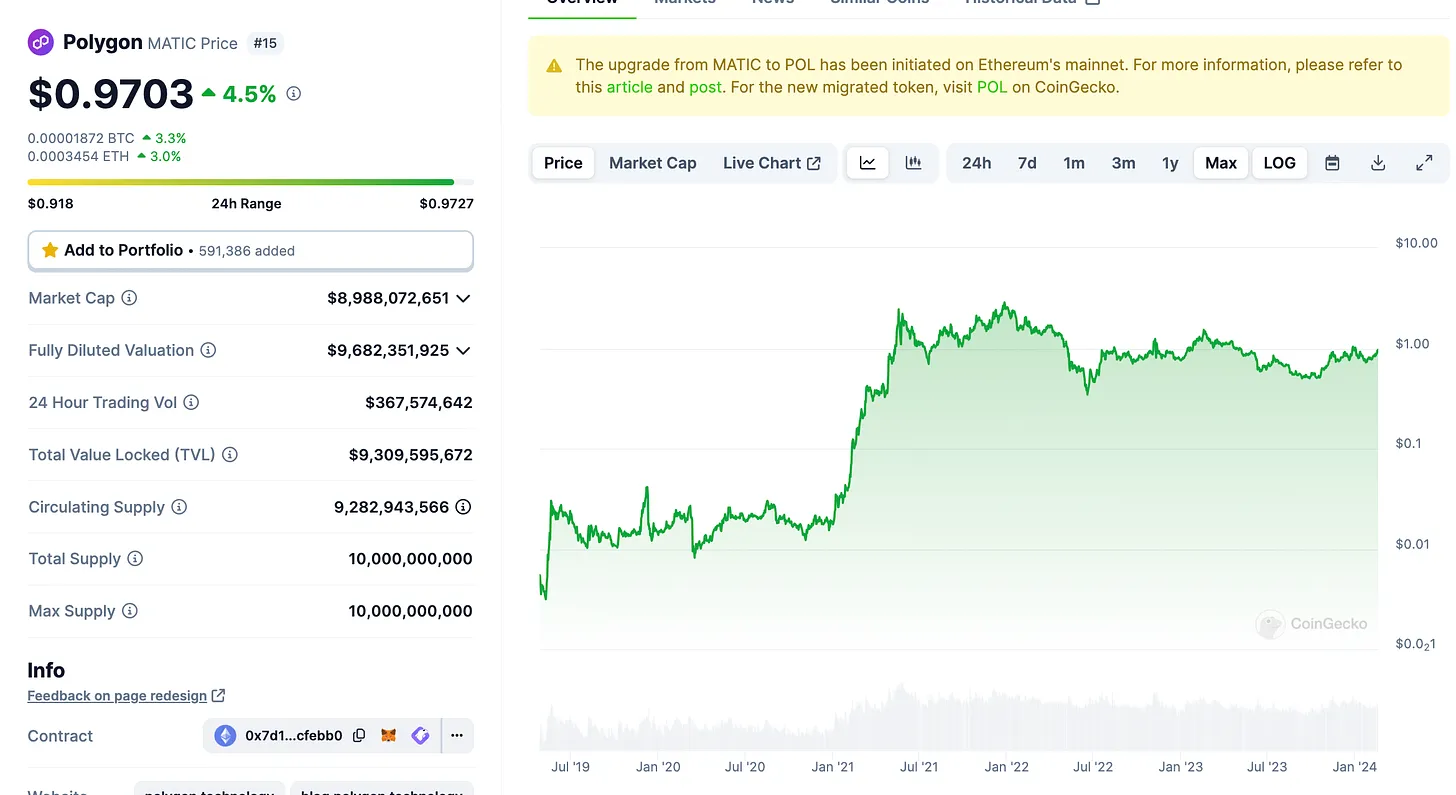Open more contract options ellipsis

[x=457, y=736]
